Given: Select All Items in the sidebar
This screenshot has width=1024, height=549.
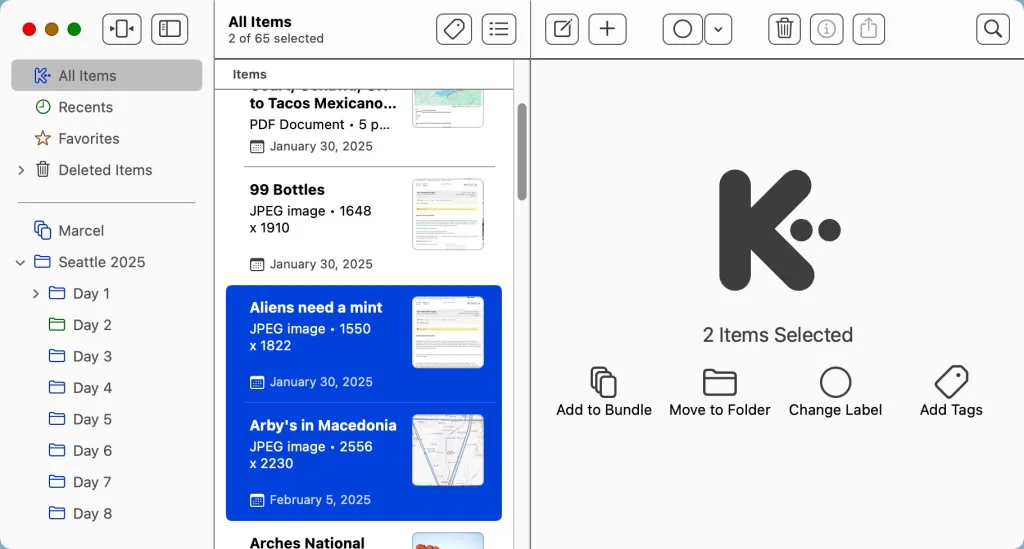Looking at the screenshot, I should (x=106, y=76).
